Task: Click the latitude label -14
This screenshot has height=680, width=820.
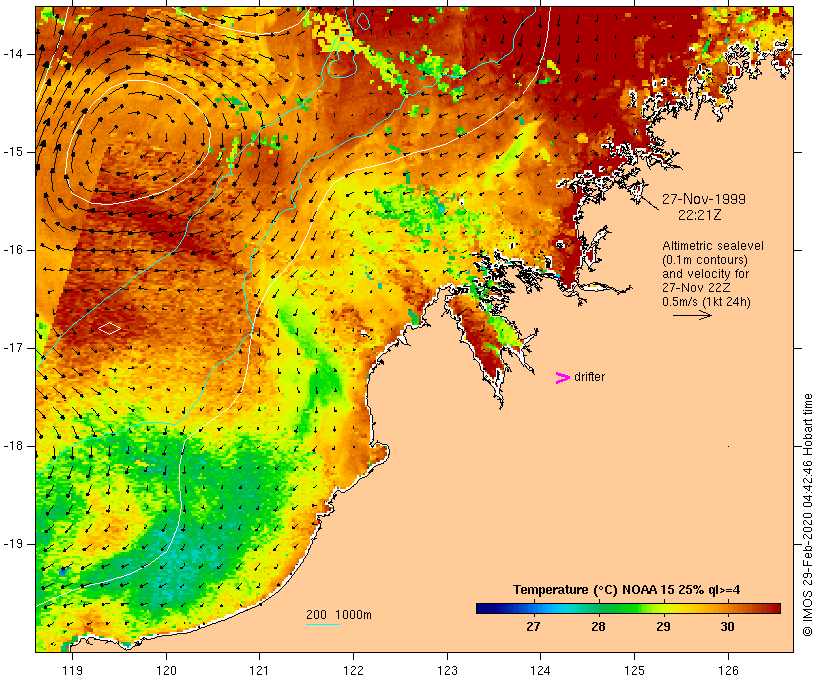Action: click(13, 54)
